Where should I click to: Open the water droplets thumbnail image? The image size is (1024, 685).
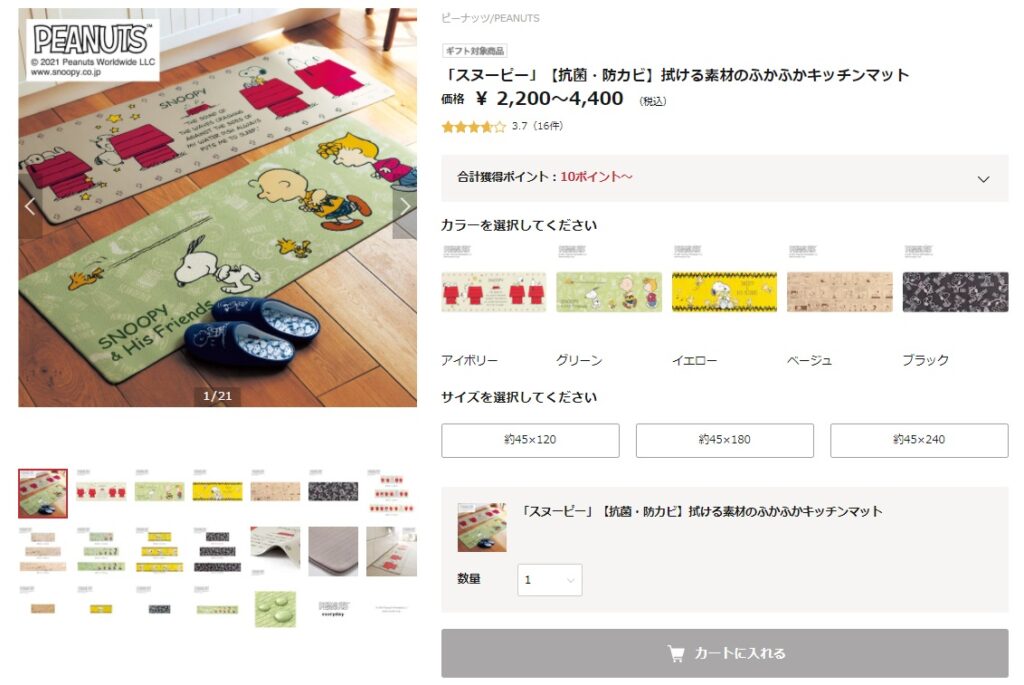pos(275,609)
